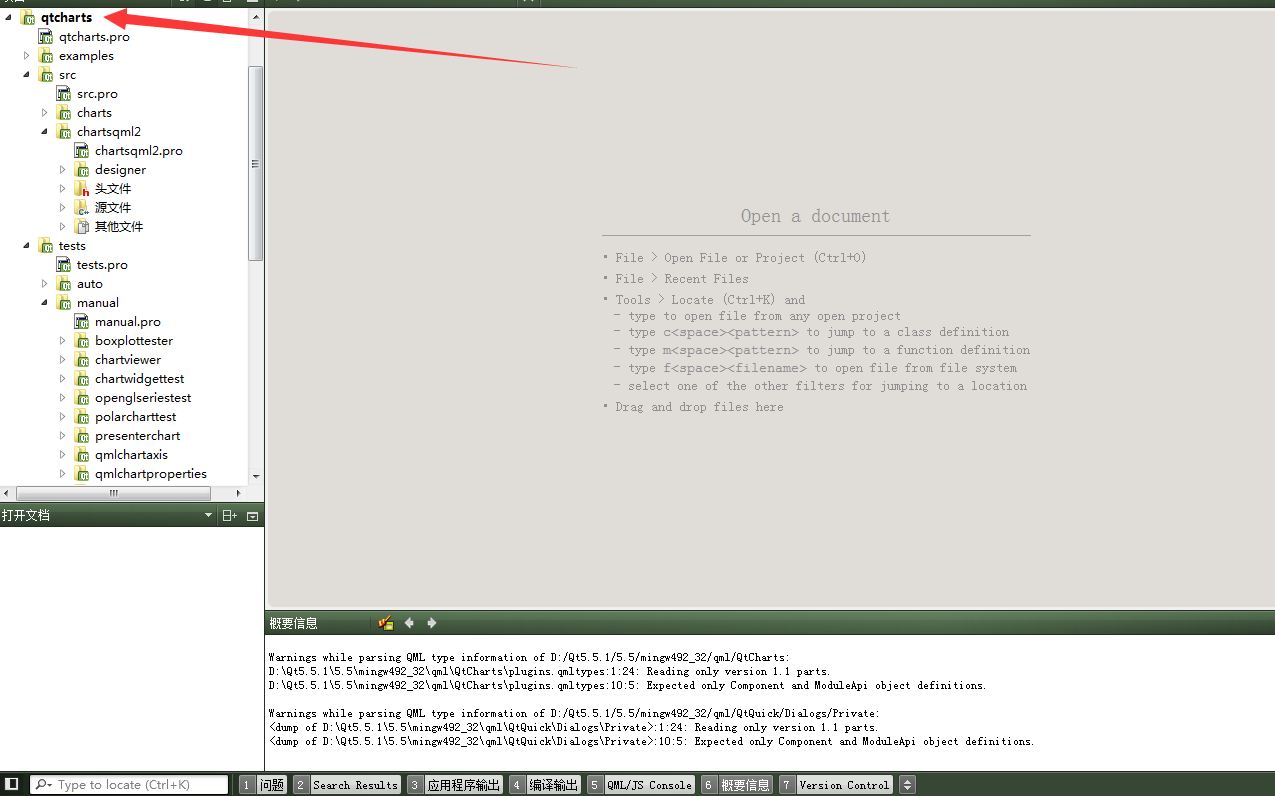Open the output panes up/down selector
Viewport: 1275px width, 796px height.
click(907, 785)
